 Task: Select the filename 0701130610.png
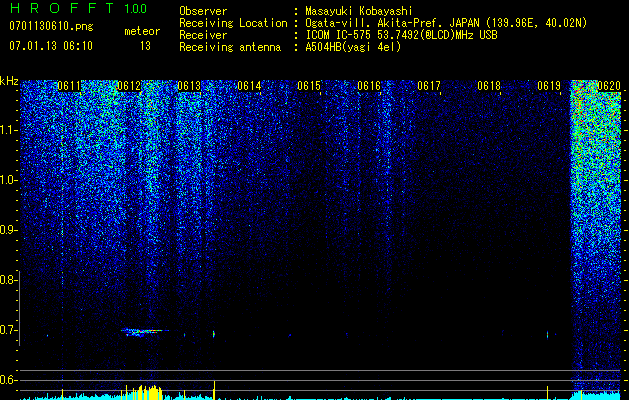[x=51, y=26]
